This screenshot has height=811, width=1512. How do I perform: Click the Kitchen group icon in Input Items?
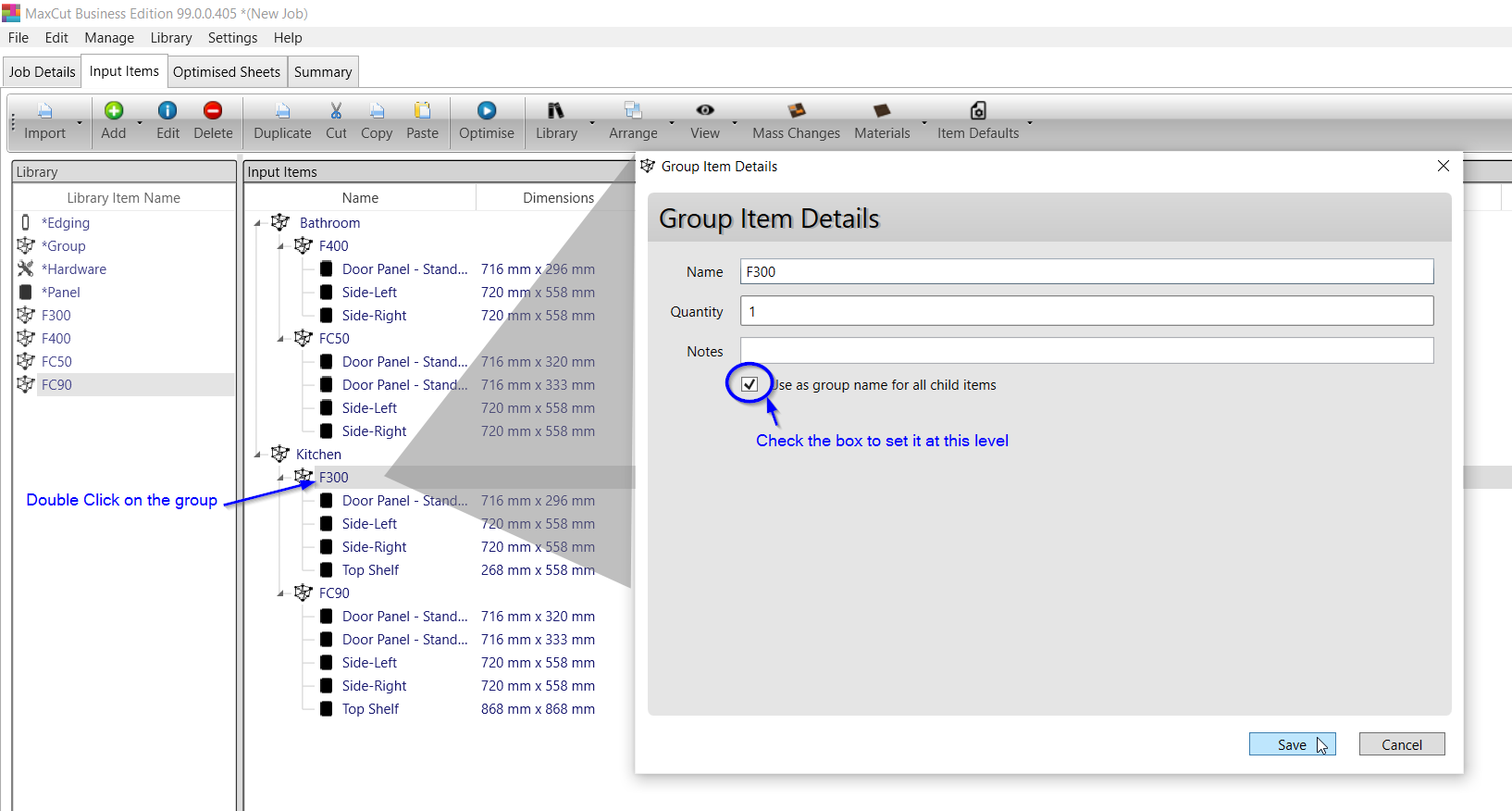(280, 455)
